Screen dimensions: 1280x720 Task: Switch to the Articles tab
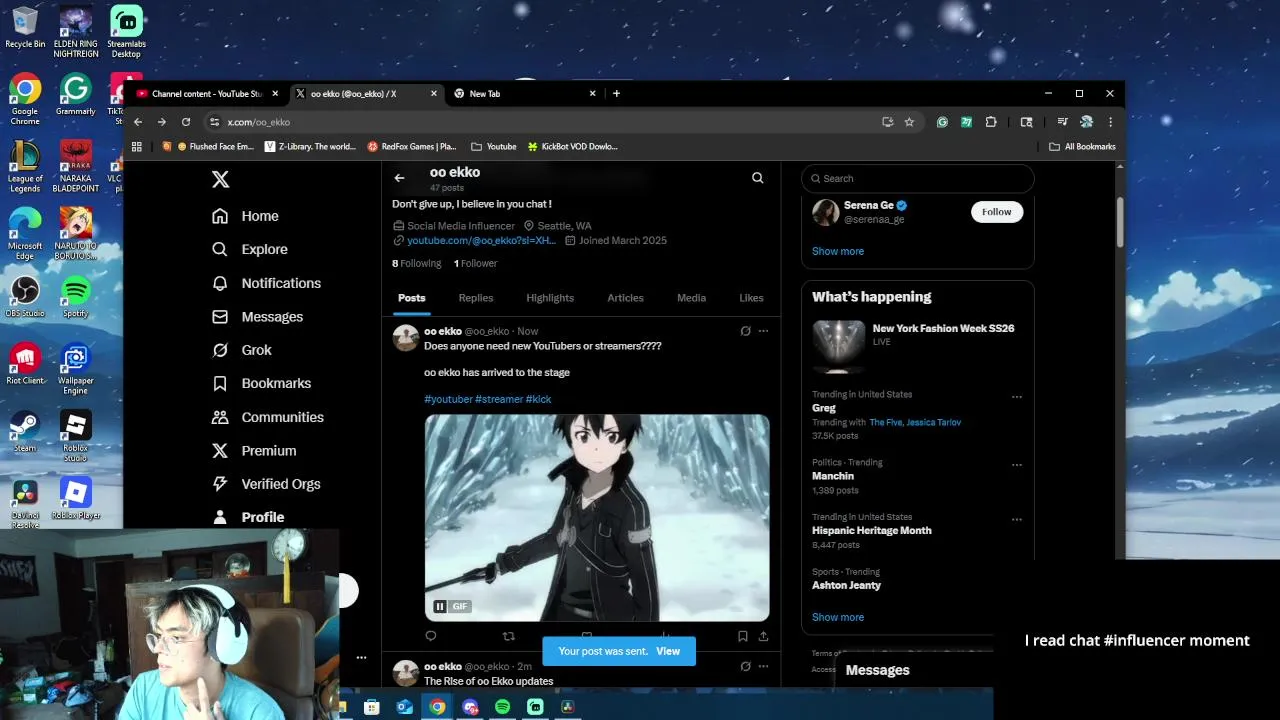pos(625,298)
